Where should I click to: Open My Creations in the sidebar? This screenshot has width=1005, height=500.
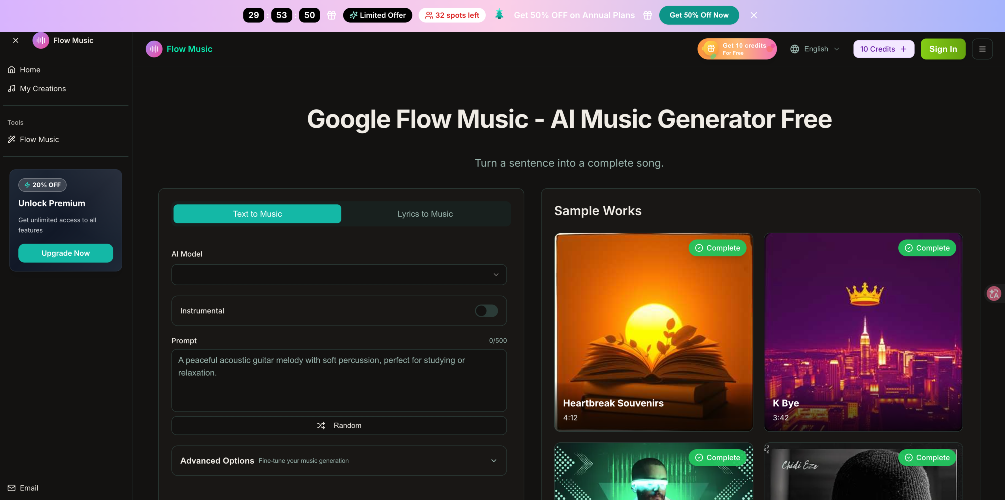(x=65, y=88)
